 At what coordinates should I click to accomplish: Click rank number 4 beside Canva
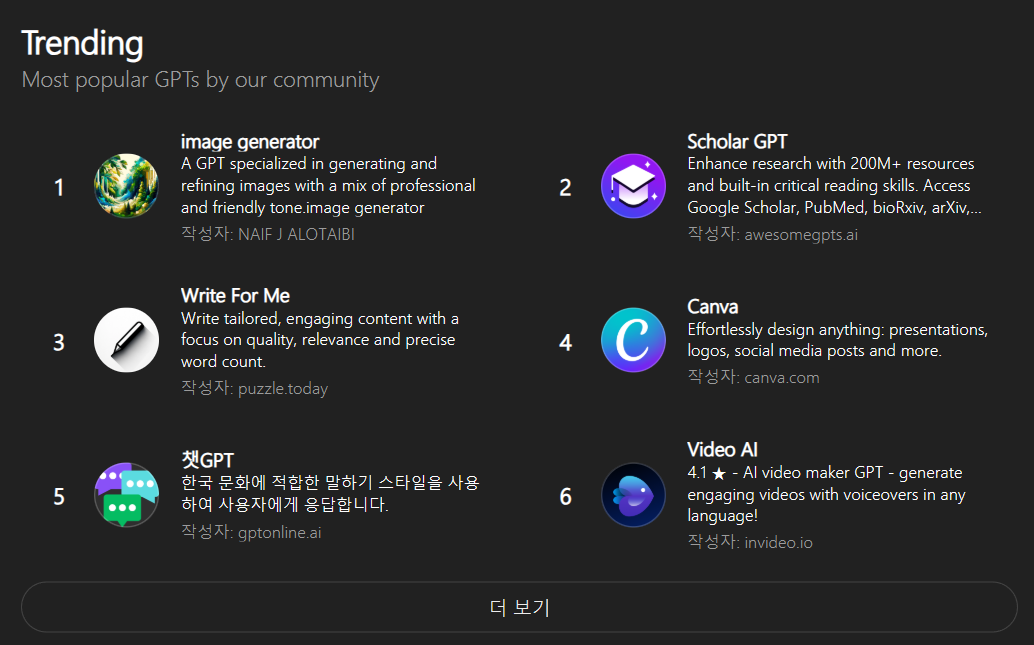click(x=565, y=342)
